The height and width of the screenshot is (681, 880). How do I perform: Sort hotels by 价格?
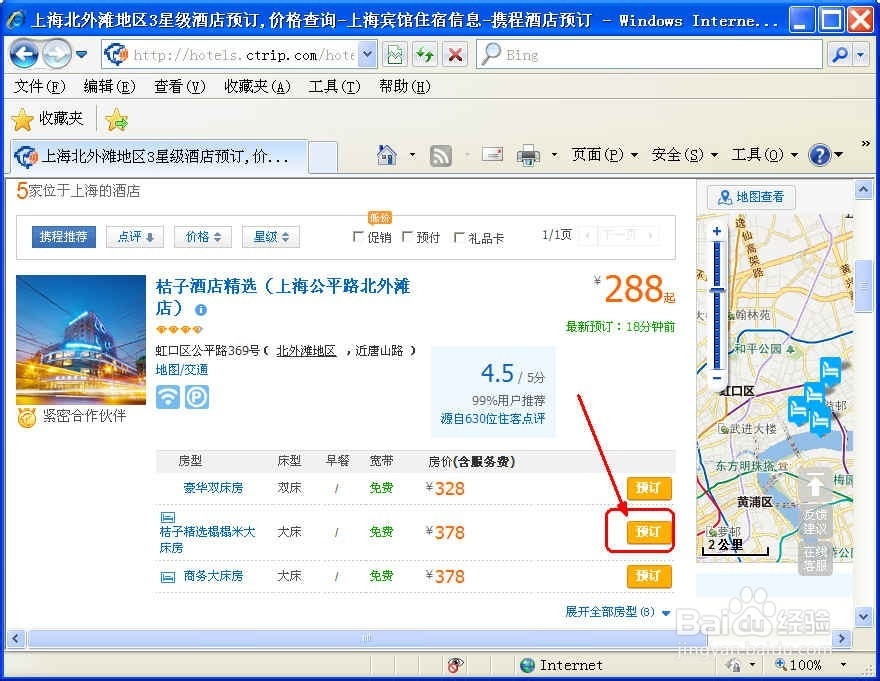tap(203, 237)
